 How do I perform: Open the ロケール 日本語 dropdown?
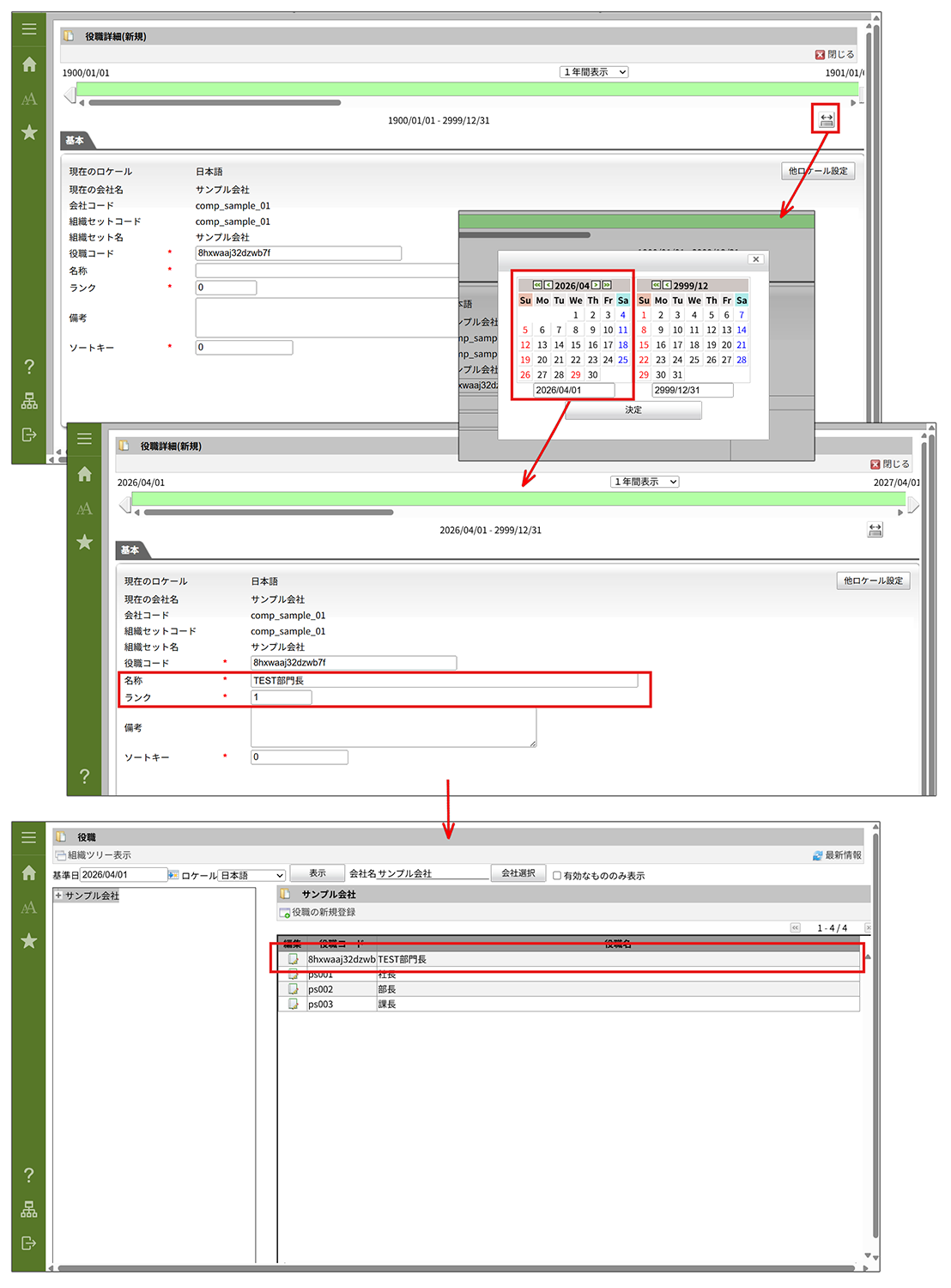(251, 875)
